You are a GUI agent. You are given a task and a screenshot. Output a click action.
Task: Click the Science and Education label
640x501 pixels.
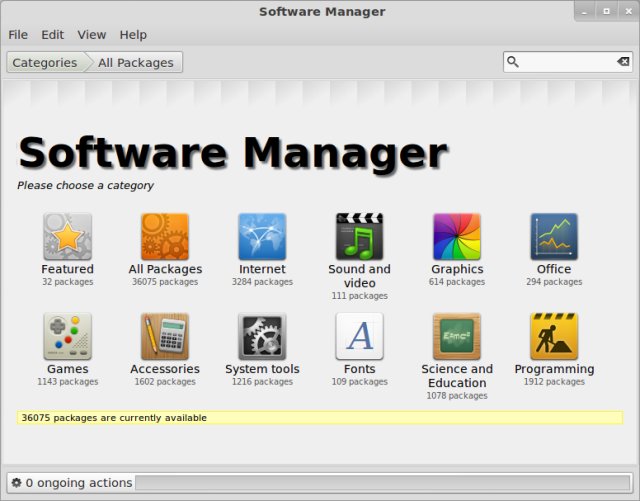(457, 376)
